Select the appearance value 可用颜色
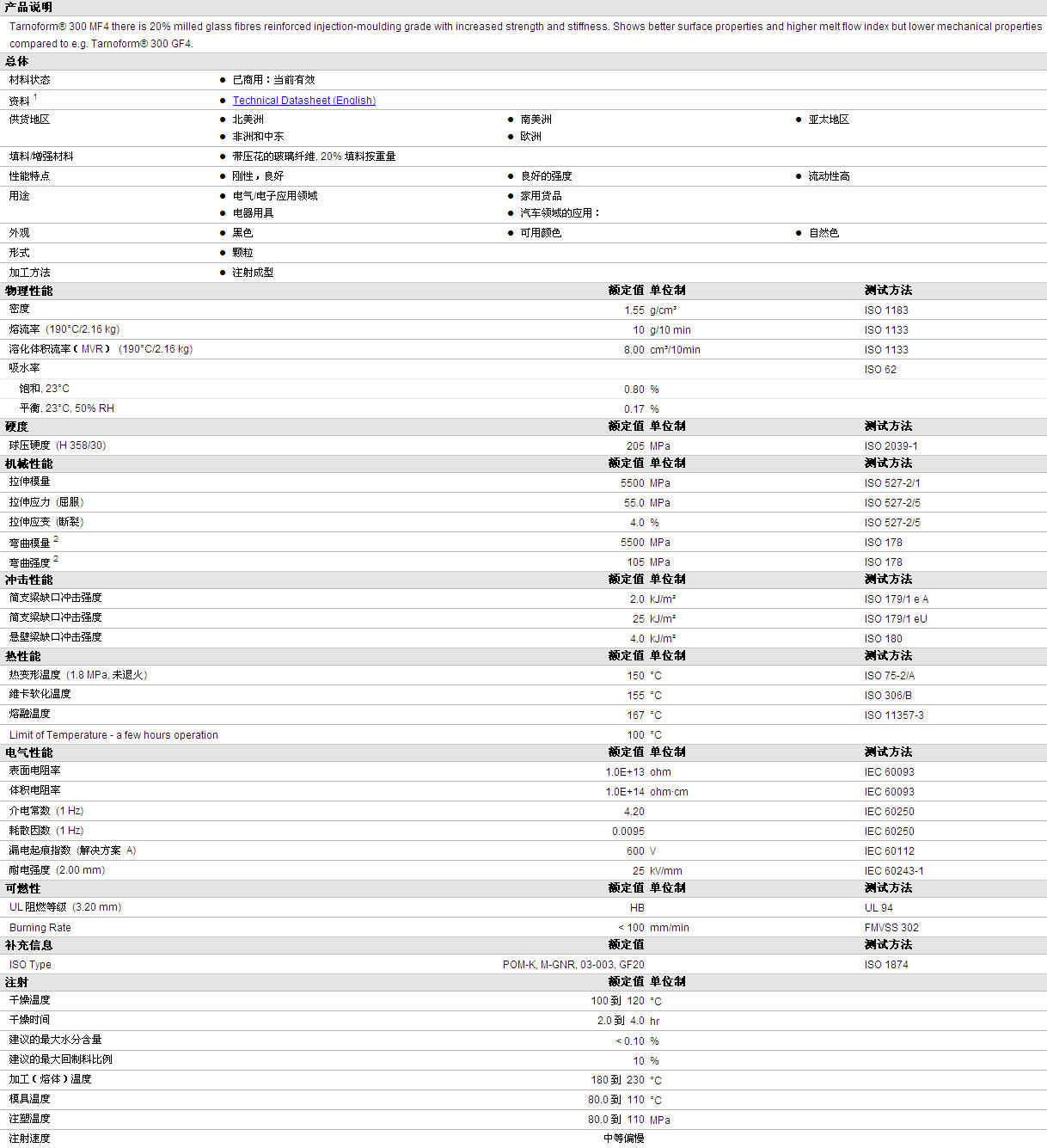 pyautogui.click(x=541, y=233)
